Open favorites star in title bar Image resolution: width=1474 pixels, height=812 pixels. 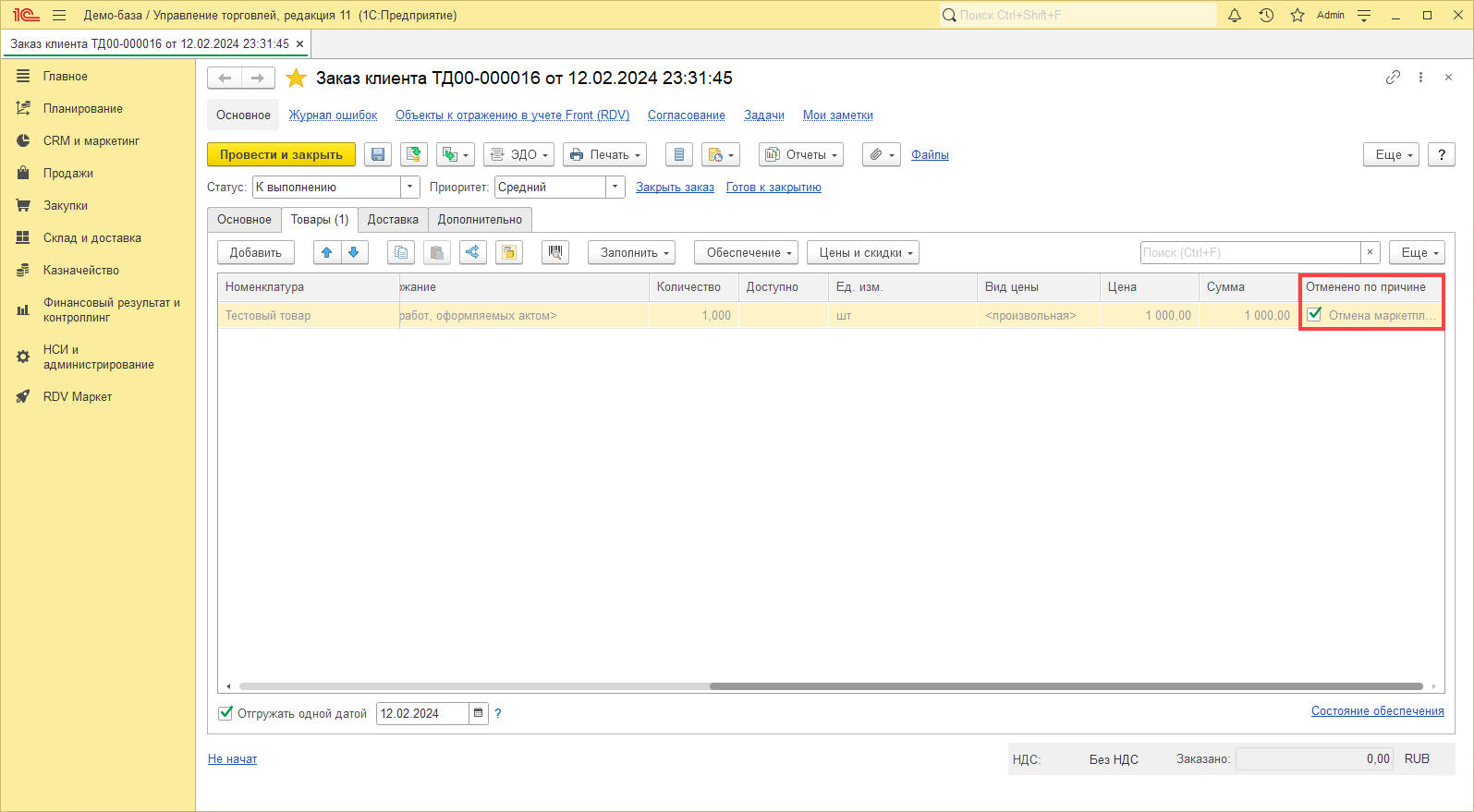pyautogui.click(x=1297, y=16)
